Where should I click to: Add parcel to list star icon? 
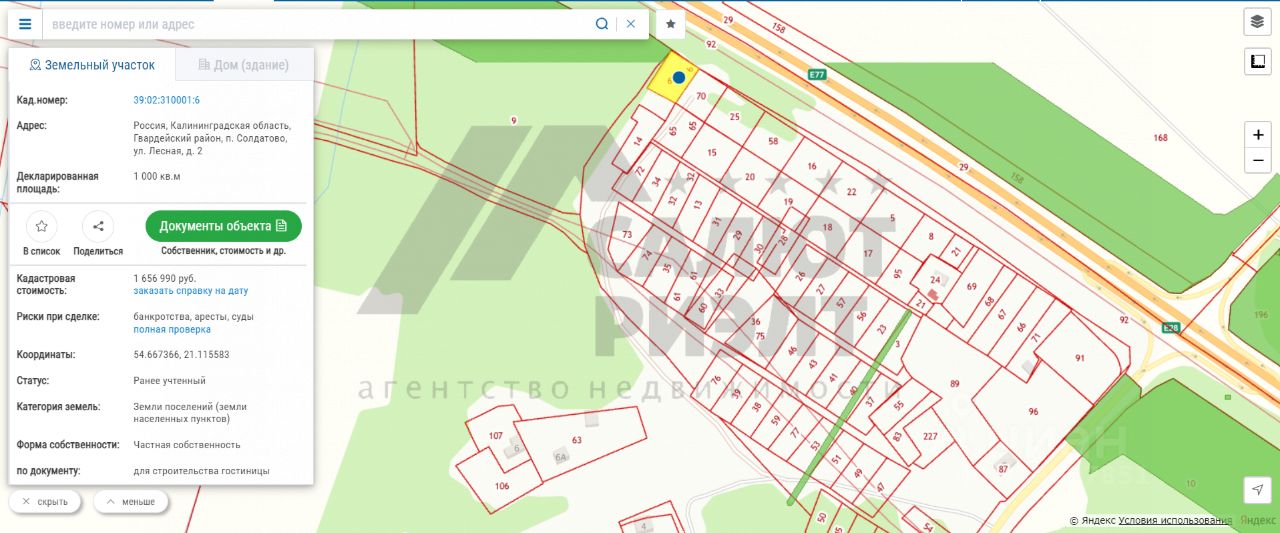point(42,226)
